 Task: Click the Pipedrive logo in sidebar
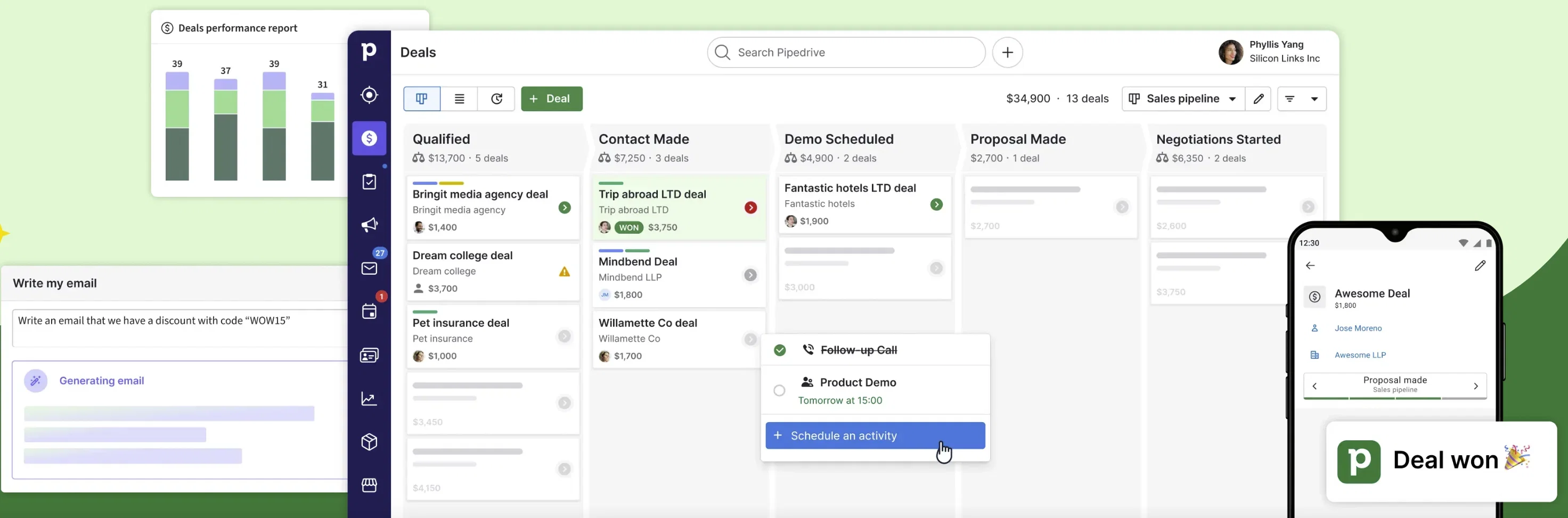point(369,52)
